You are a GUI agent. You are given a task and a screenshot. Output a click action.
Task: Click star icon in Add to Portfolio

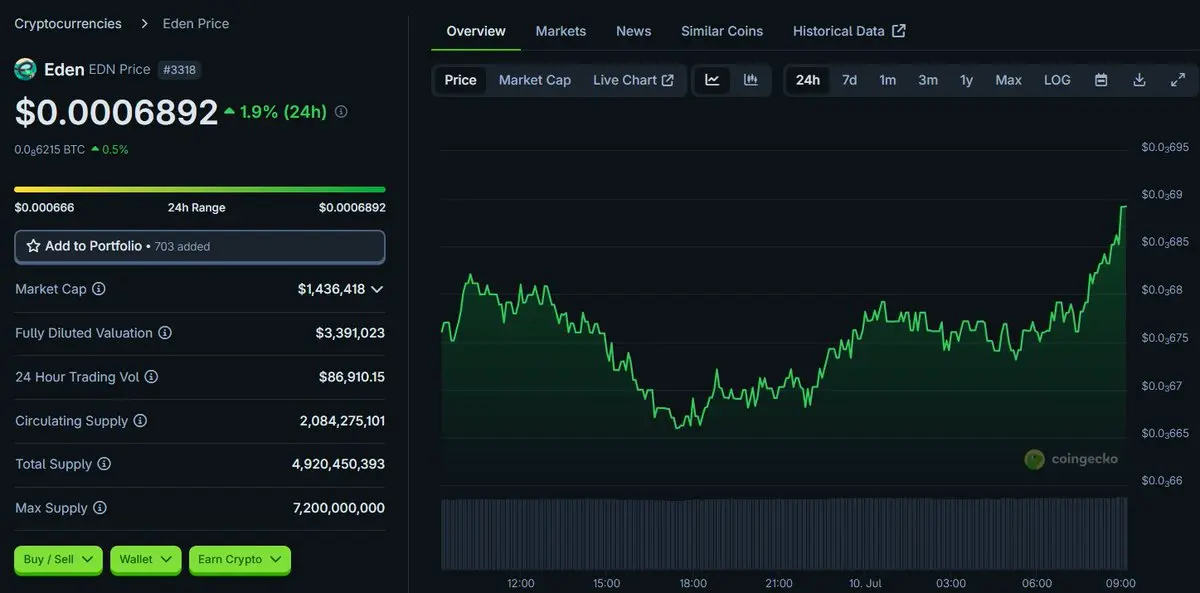coord(33,246)
